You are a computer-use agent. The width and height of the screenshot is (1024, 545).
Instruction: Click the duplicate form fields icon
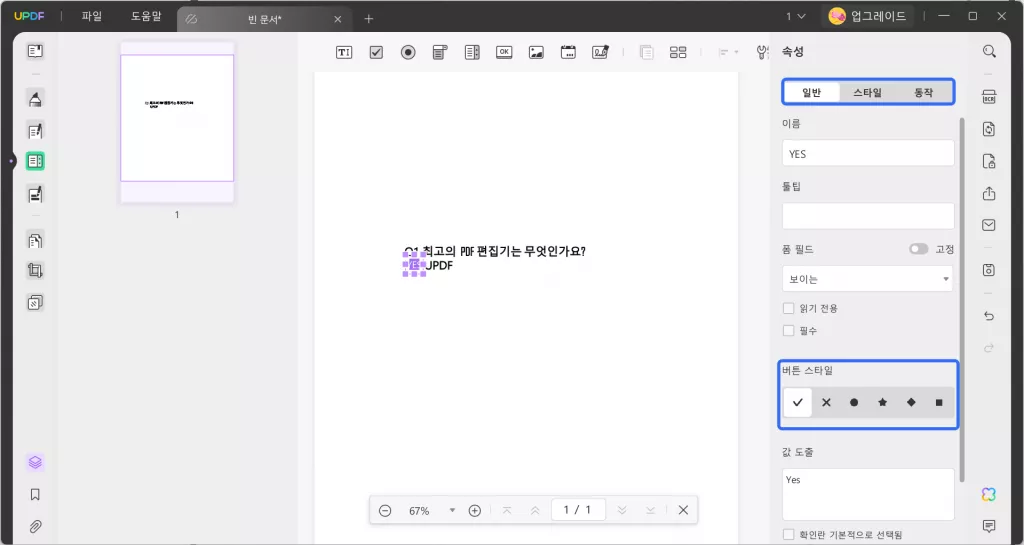point(647,53)
